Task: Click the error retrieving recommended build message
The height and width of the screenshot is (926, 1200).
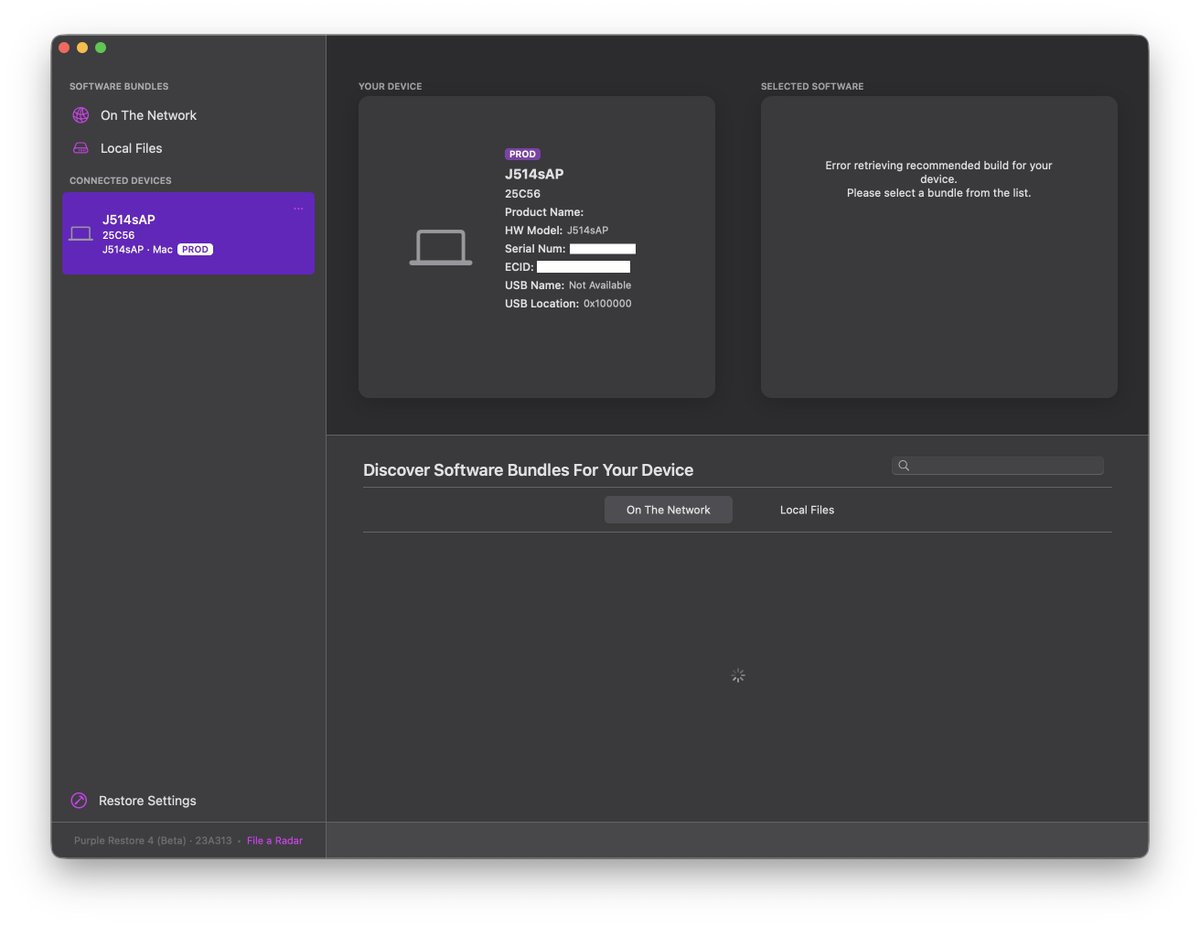Action: (x=939, y=179)
